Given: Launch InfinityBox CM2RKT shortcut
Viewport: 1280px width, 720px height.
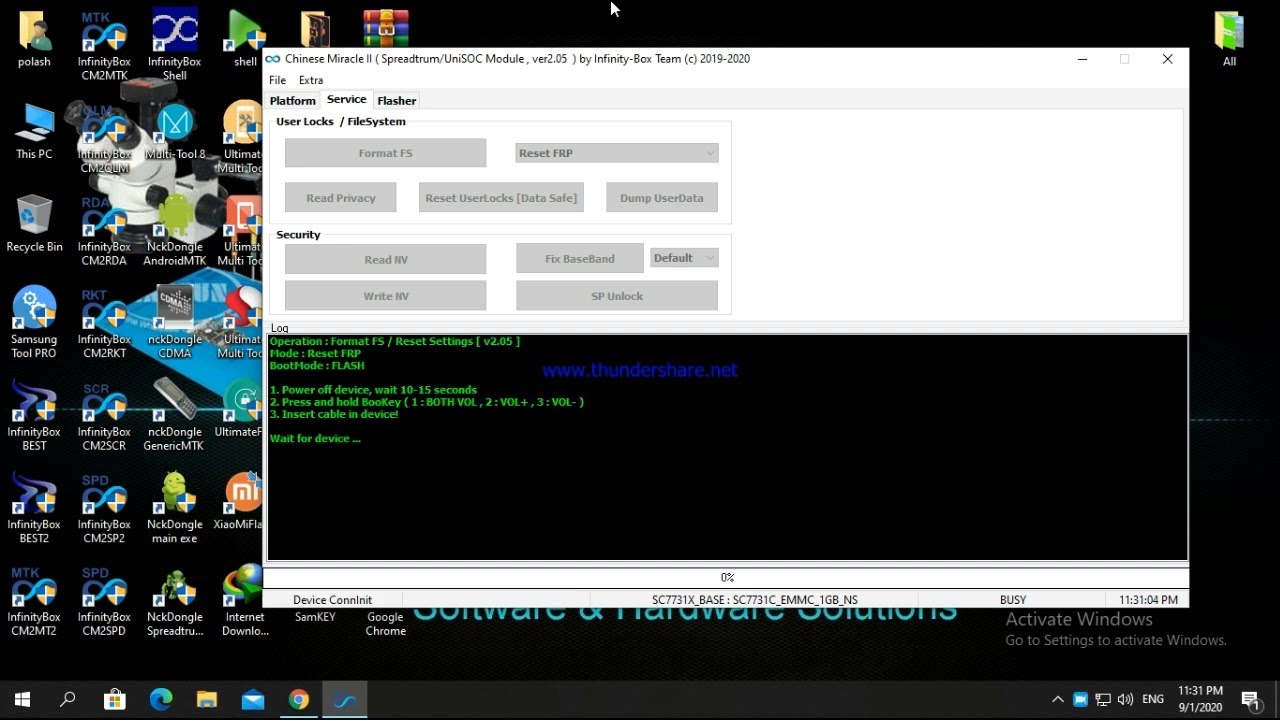Looking at the screenshot, I should (104, 323).
